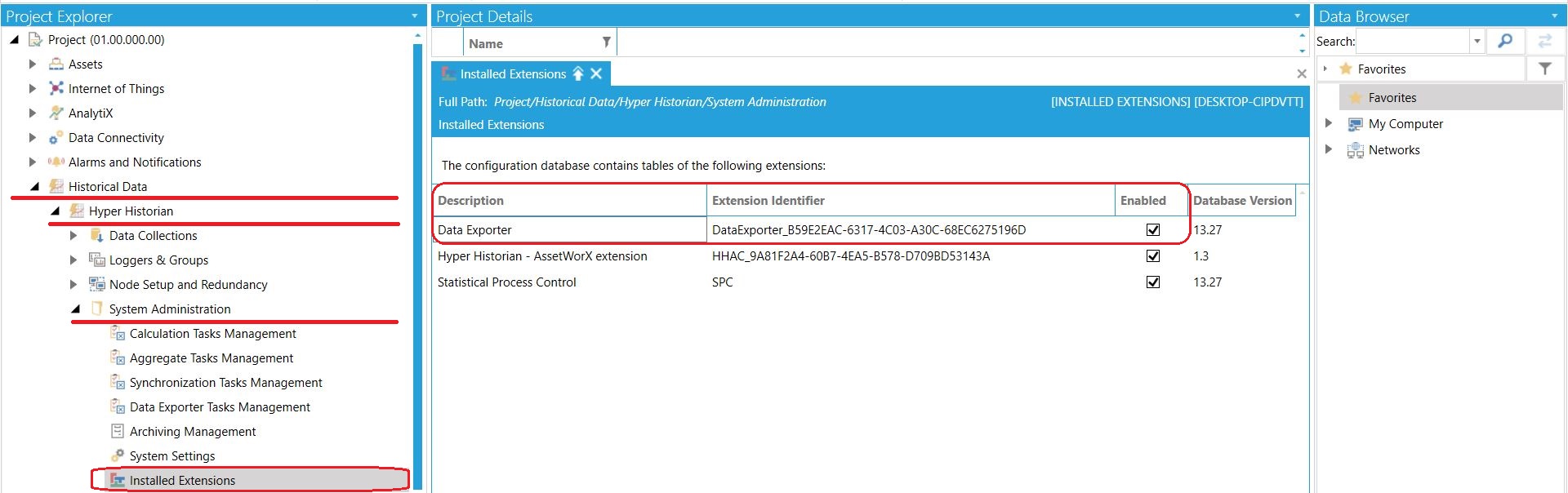1568x493 pixels.
Task: Select the Archiving Management tree item
Action: point(193,431)
